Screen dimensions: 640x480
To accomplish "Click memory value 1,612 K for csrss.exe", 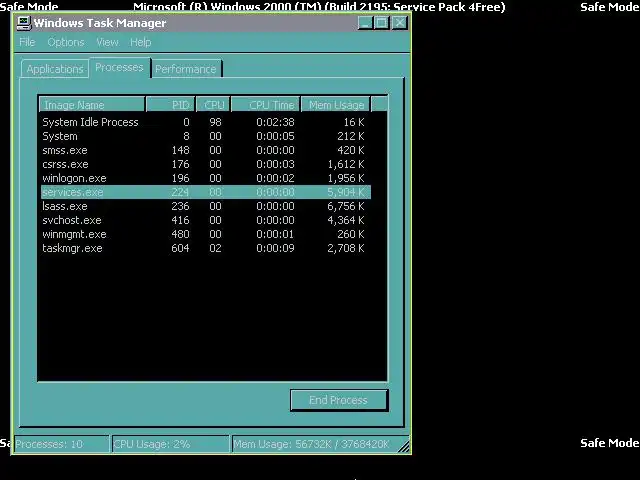I will point(346,164).
